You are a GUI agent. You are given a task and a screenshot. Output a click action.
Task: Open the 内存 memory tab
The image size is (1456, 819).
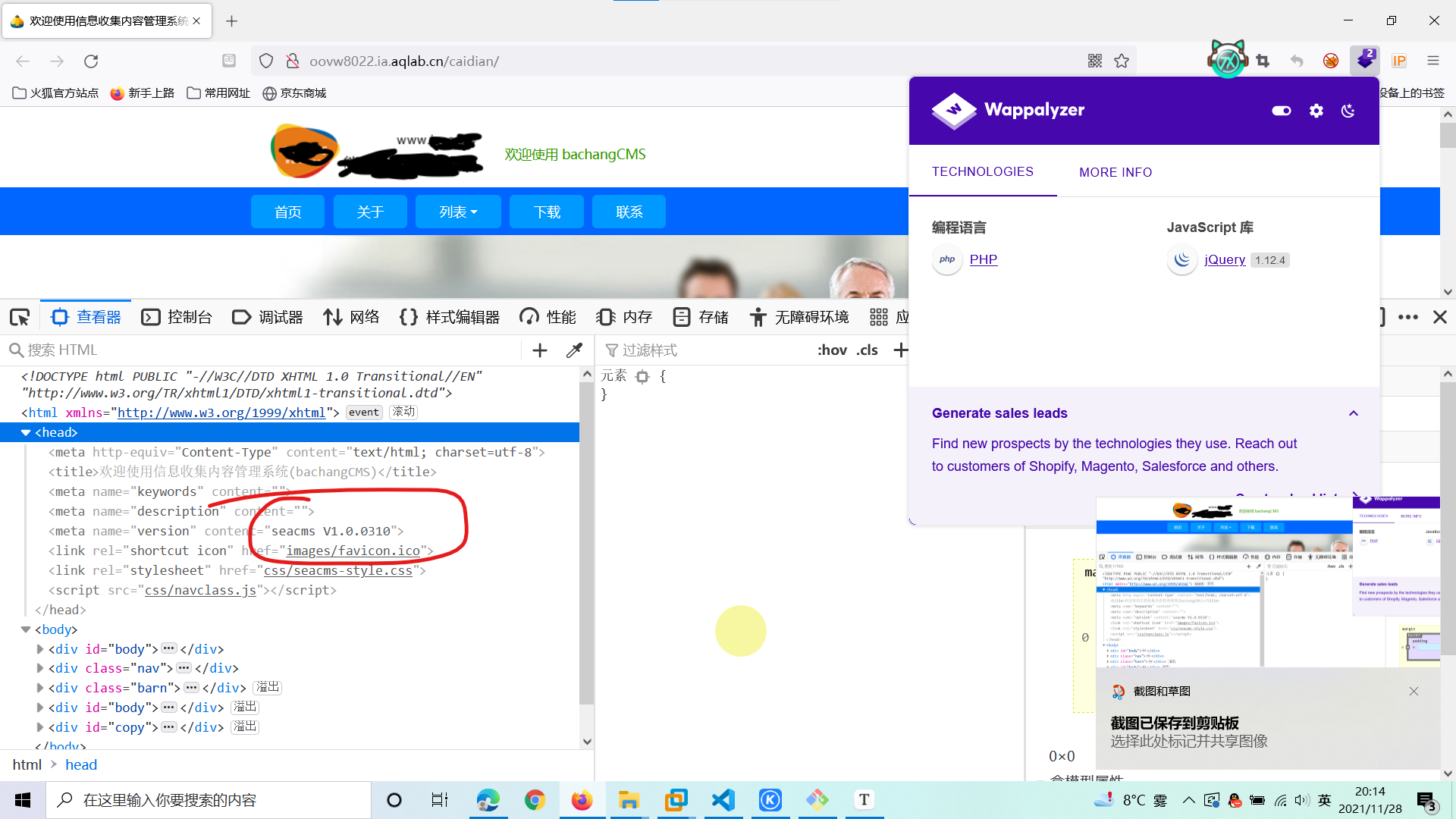tap(624, 317)
